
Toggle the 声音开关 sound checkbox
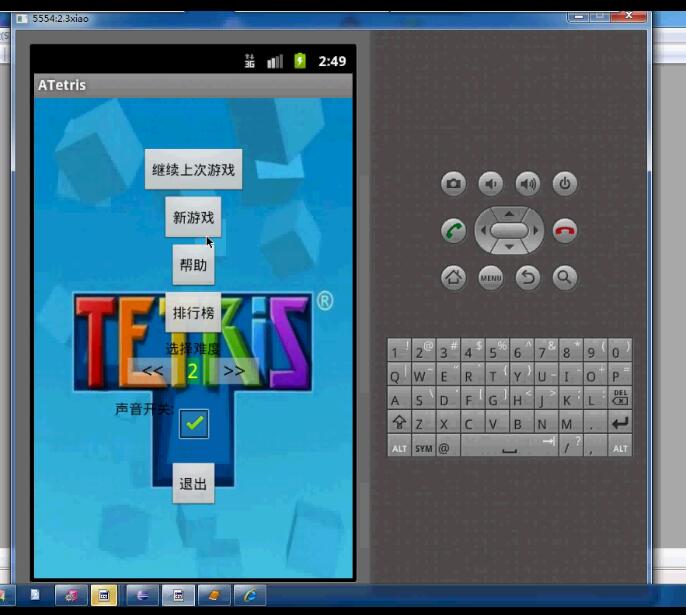pos(194,423)
